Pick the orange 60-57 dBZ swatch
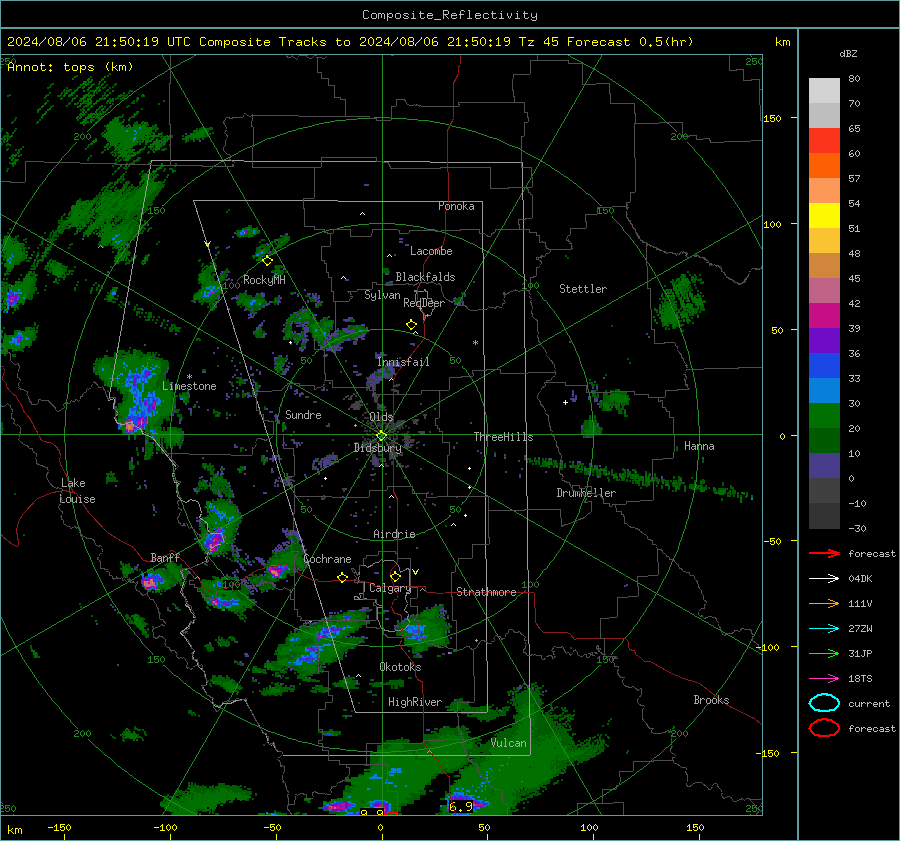This screenshot has height=841, width=900. (x=824, y=165)
